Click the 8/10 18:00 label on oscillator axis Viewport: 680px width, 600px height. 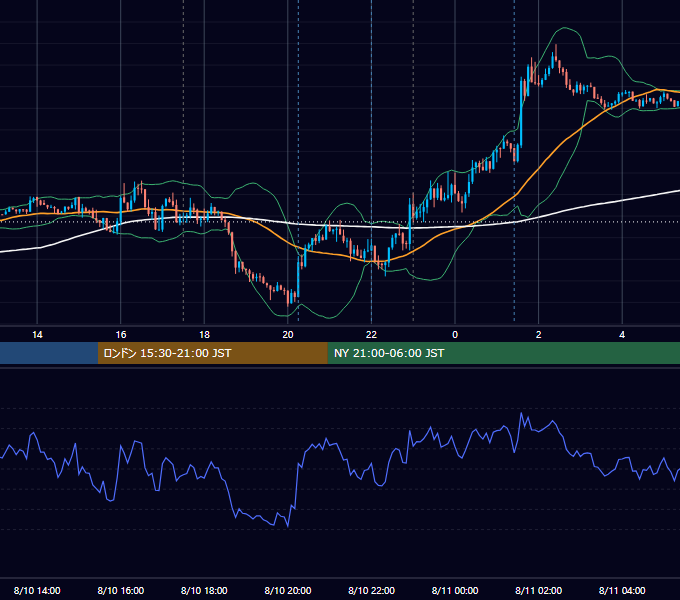(204, 590)
